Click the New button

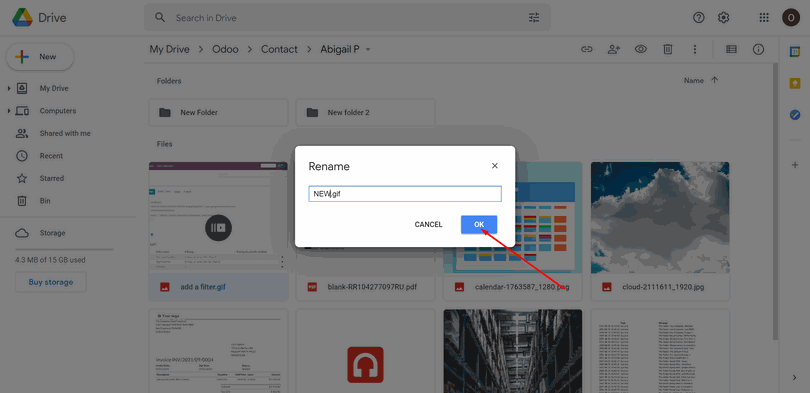click(40, 57)
